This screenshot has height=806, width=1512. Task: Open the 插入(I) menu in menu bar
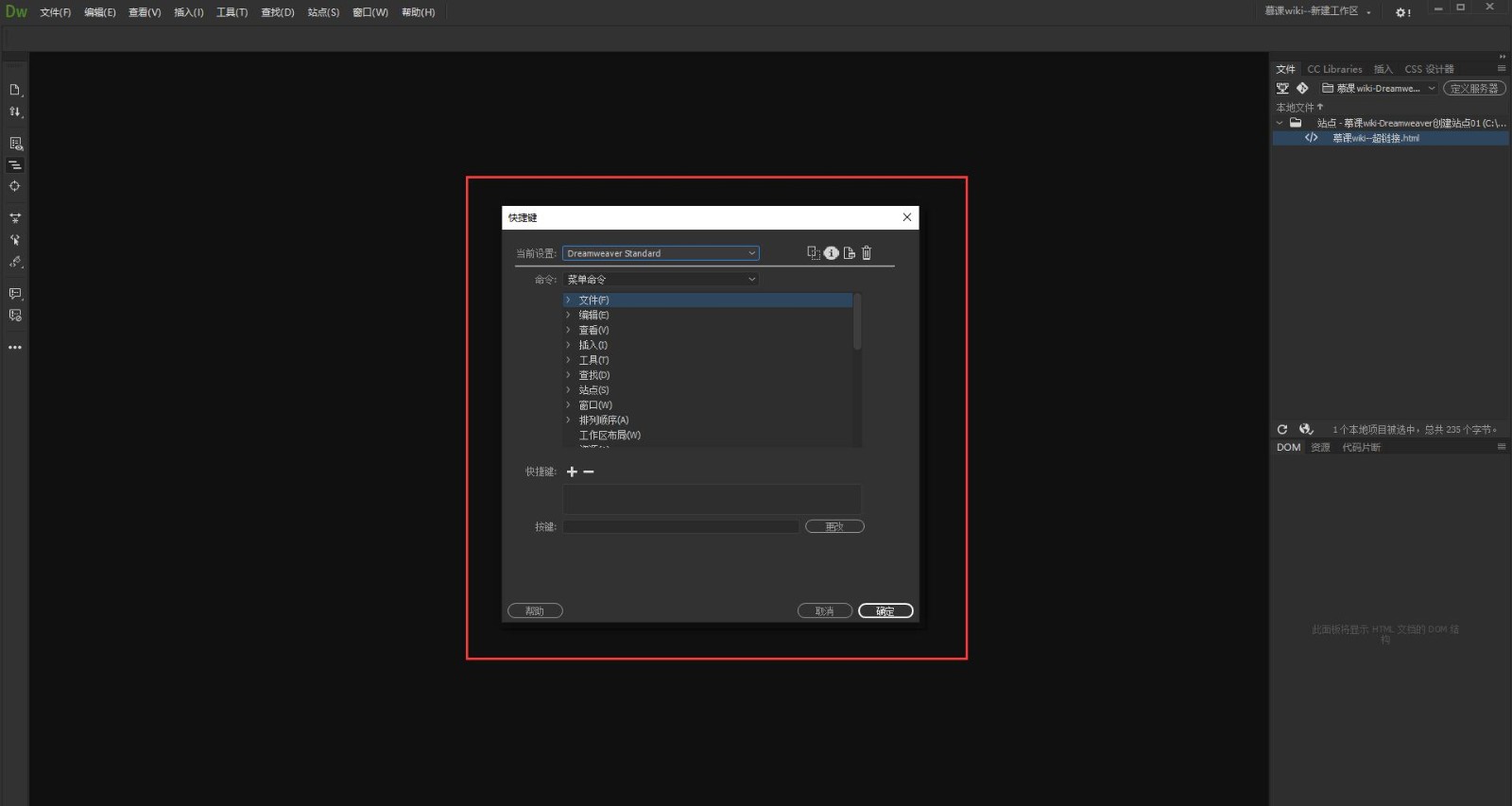coord(189,12)
